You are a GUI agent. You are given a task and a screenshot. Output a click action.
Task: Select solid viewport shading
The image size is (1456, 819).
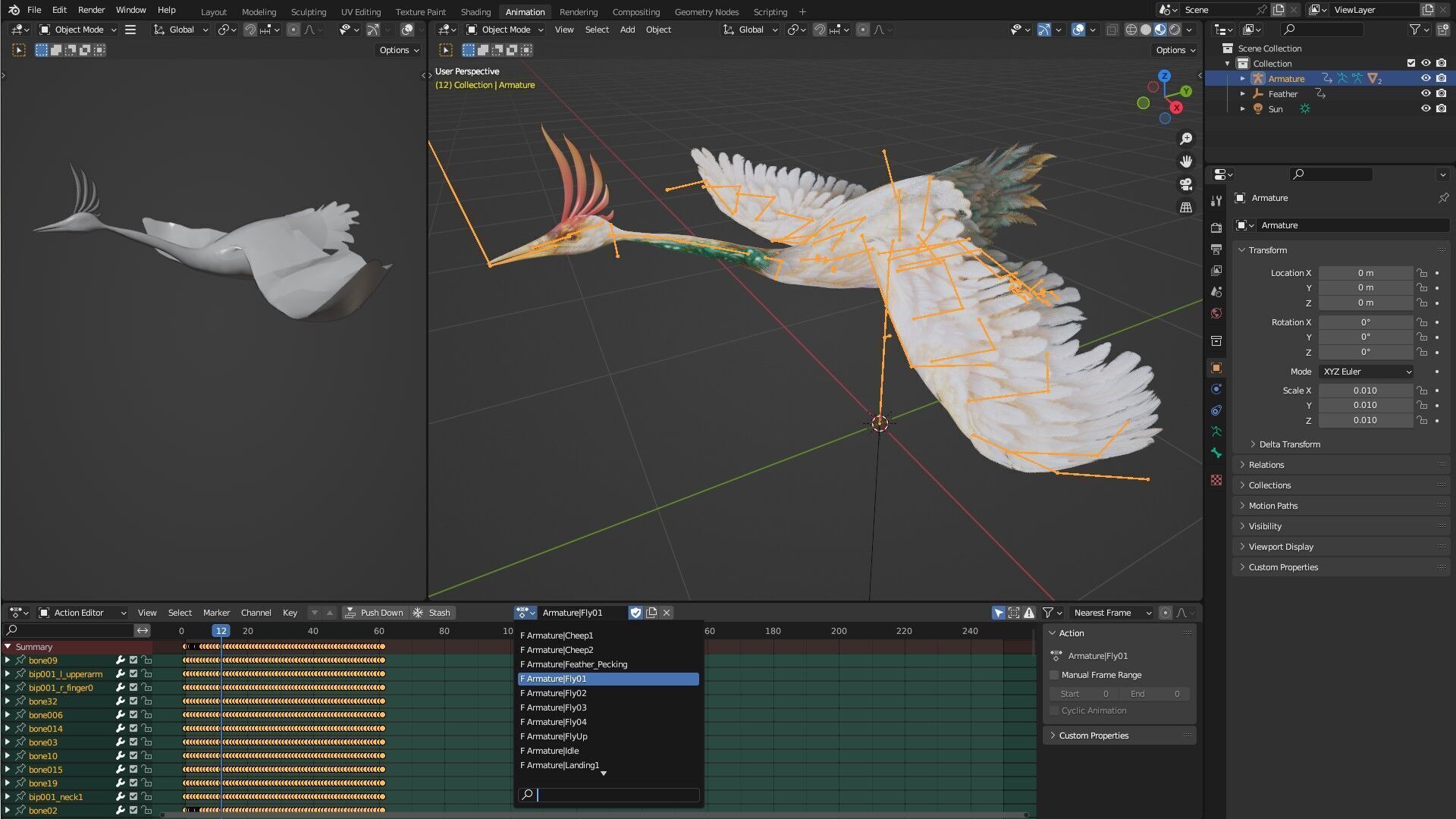pyautogui.click(x=1145, y=30)
